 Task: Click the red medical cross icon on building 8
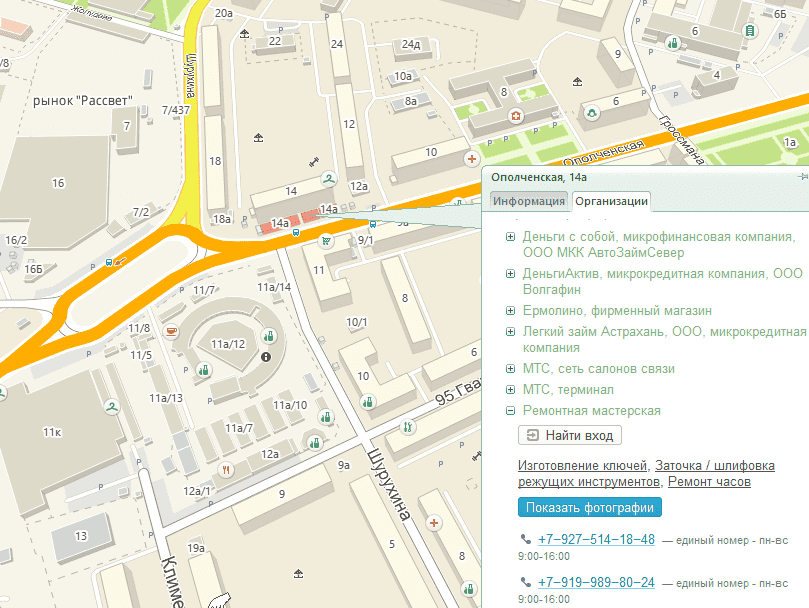515,116
